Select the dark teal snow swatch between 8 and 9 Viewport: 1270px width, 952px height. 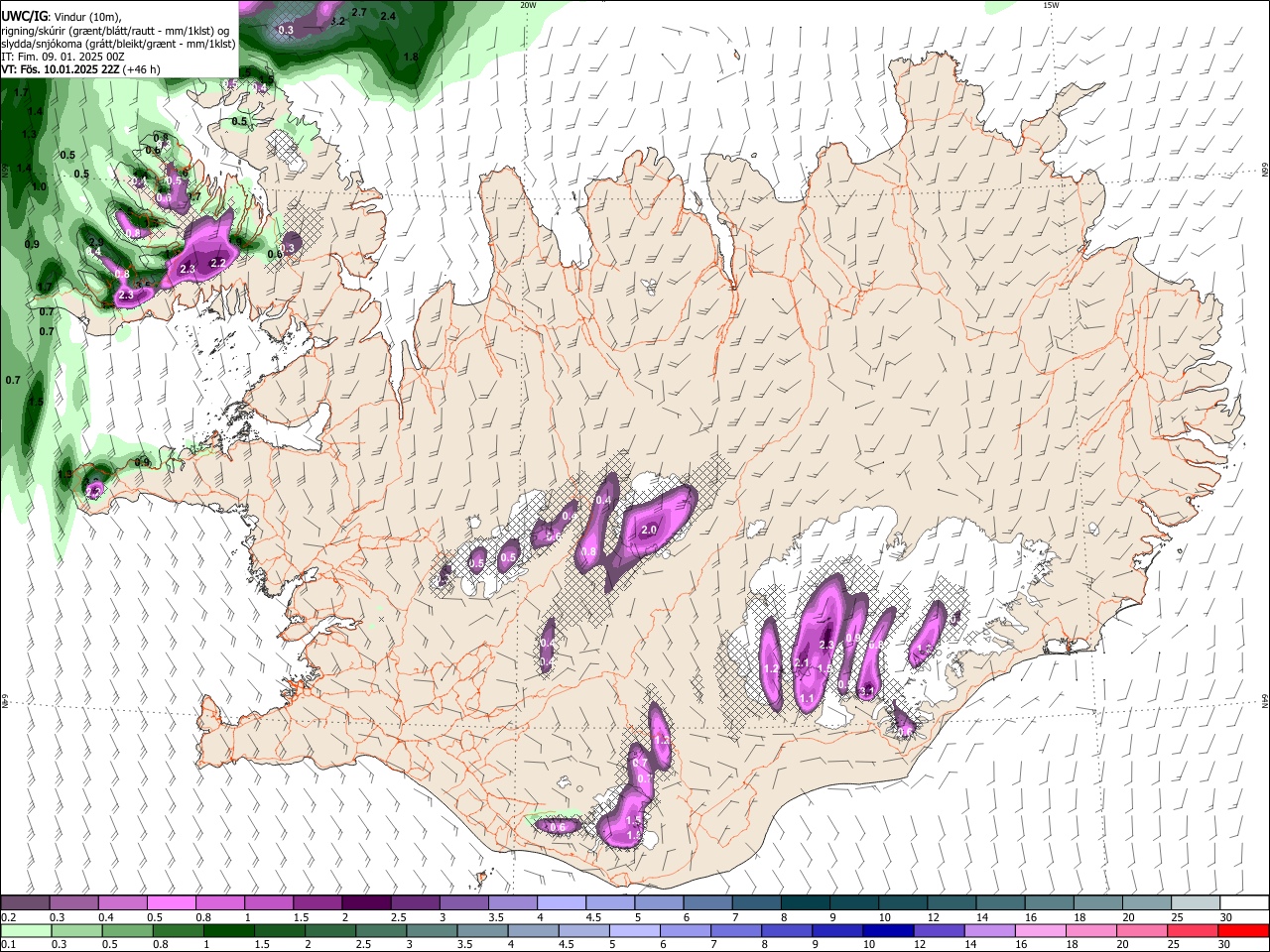click(804, 902)
